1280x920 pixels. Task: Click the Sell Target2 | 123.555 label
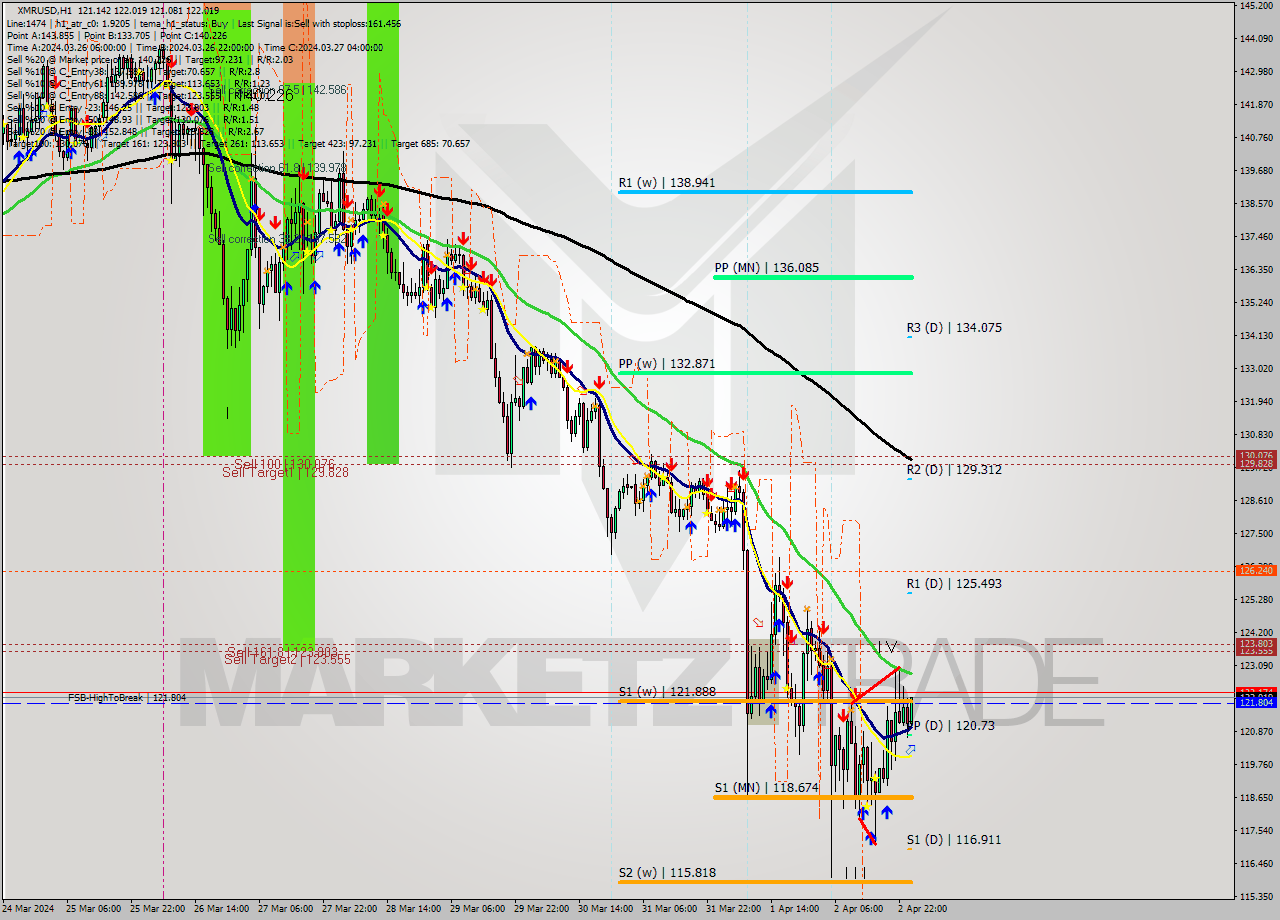[x=287, y=659]
